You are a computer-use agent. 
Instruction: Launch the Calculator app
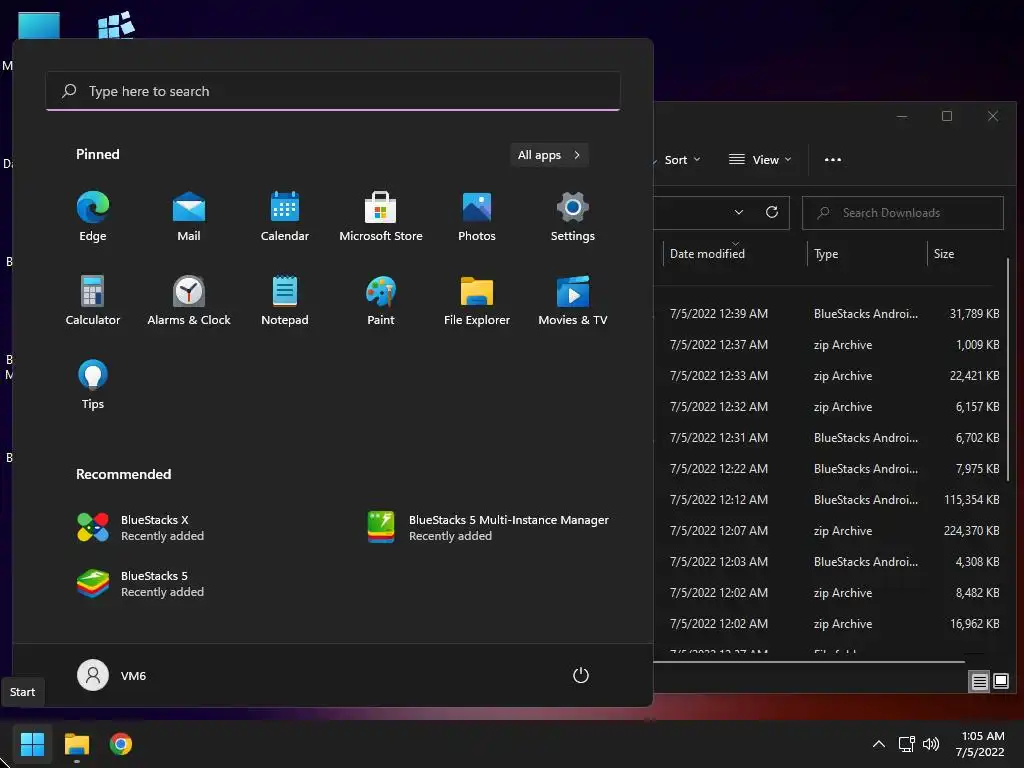(93, 300)
